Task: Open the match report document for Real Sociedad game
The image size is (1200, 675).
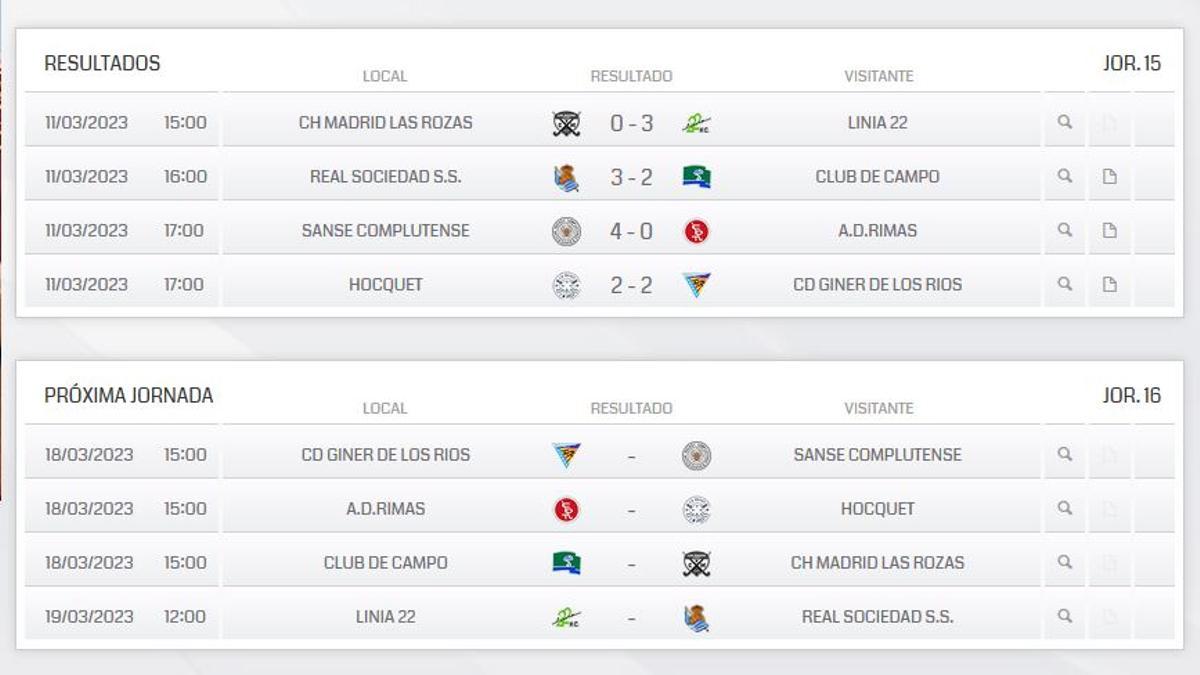Action: tap(1109, 176)
